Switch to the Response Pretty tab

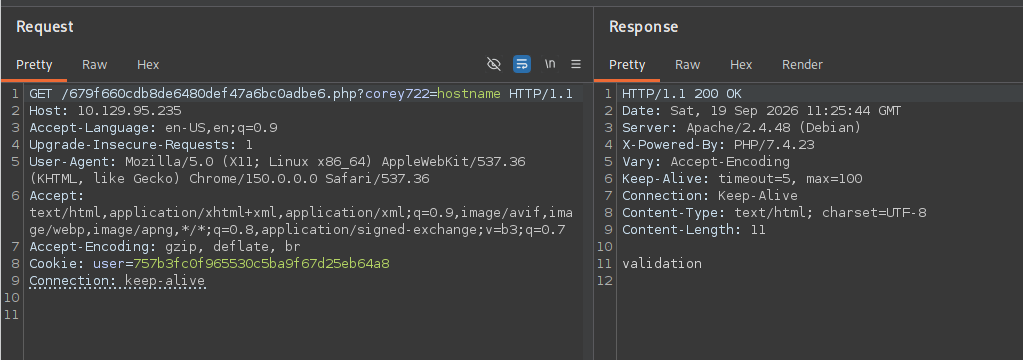pyautogui.click(x=627, y=65)
